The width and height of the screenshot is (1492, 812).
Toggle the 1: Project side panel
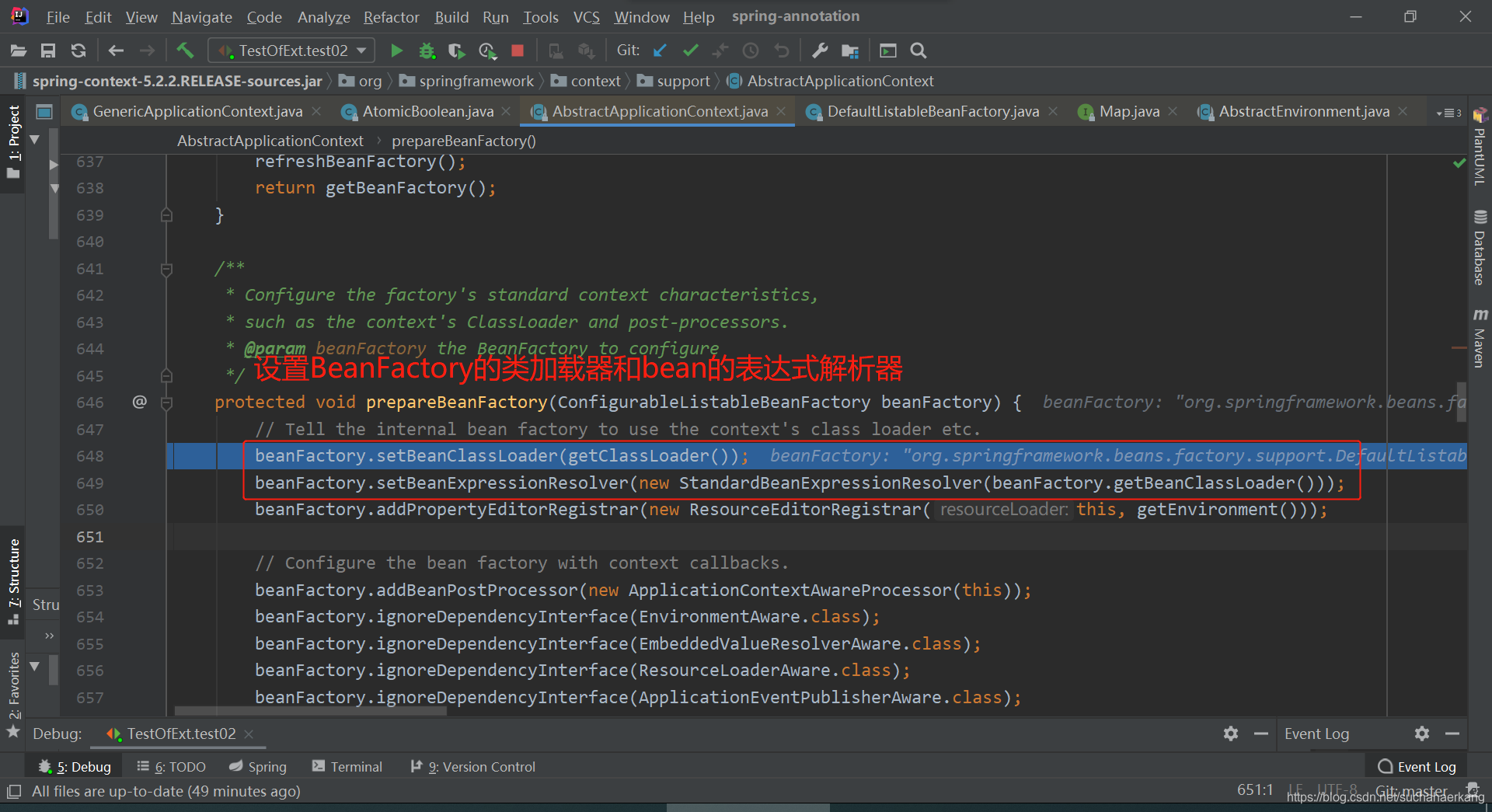[x=14, y=142]
